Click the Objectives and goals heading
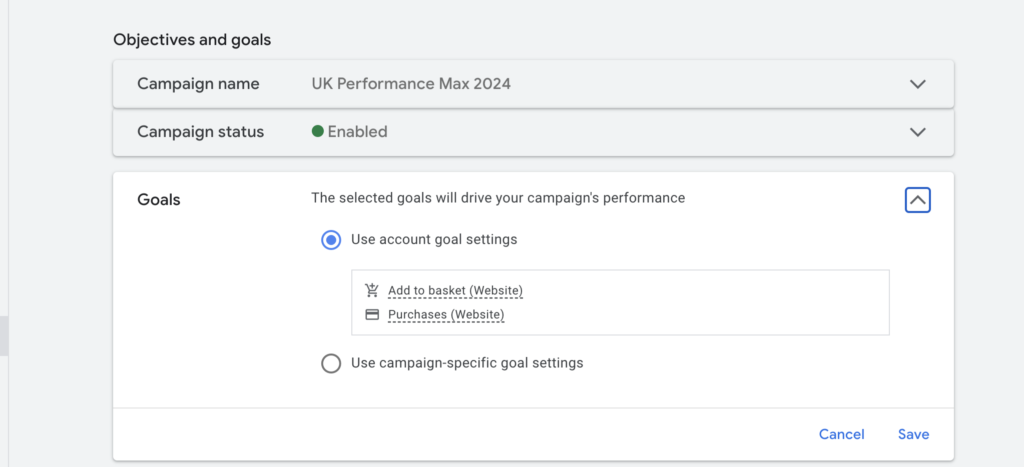Screen dimensions: 1024x467 pos(192,40)
